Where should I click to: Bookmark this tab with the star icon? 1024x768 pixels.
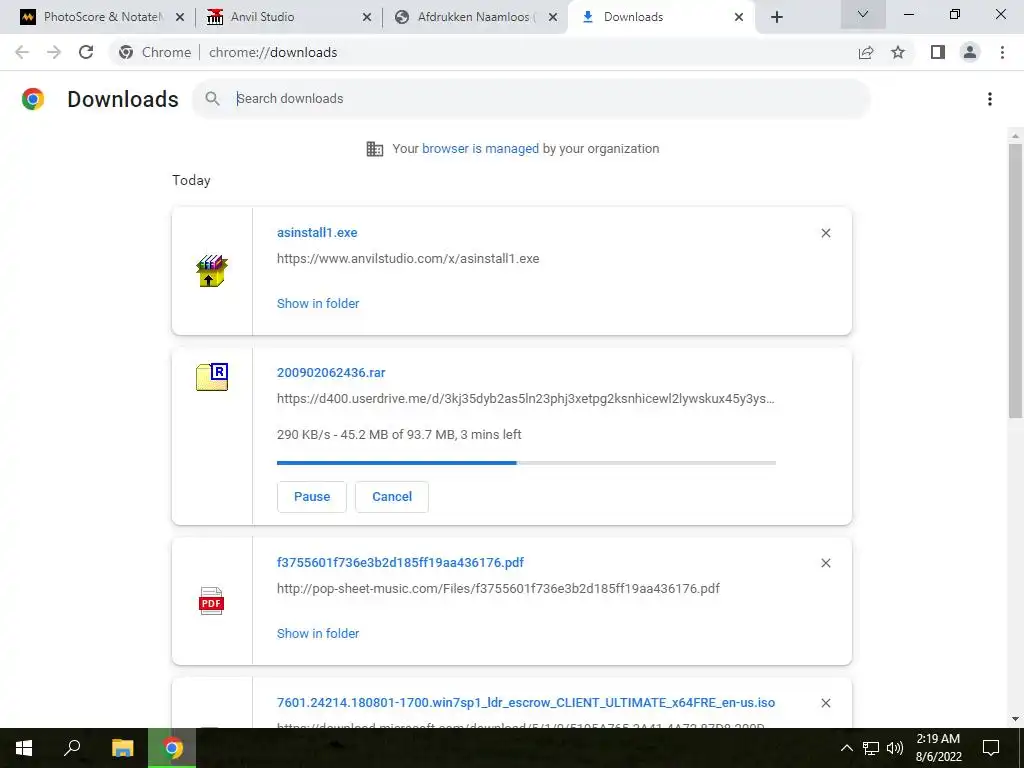898,52
